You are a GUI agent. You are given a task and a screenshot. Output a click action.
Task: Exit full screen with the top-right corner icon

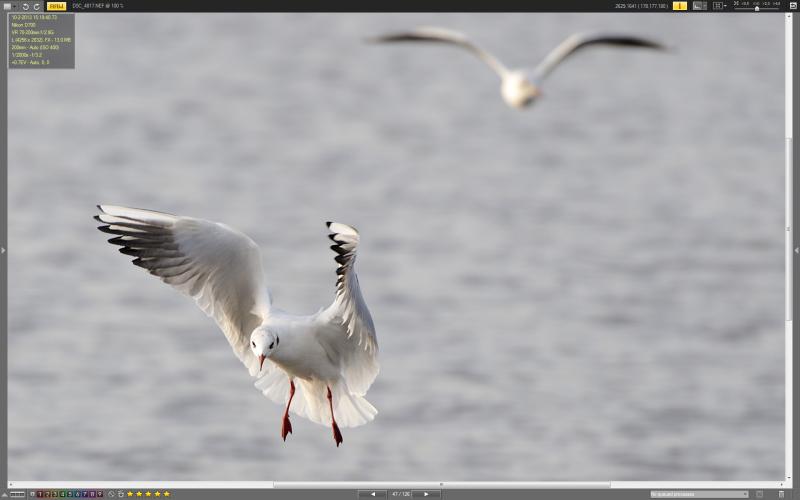tap(793, 6)
